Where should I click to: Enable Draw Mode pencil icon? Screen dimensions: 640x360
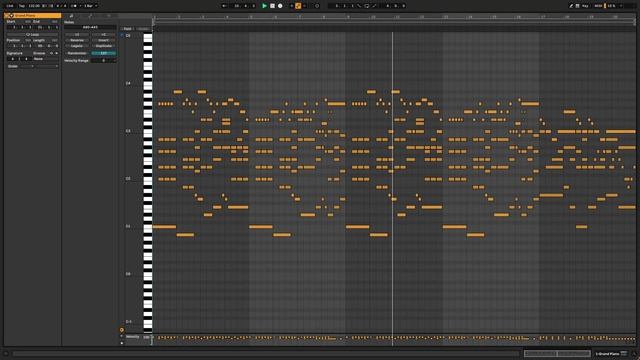[571, 6]
